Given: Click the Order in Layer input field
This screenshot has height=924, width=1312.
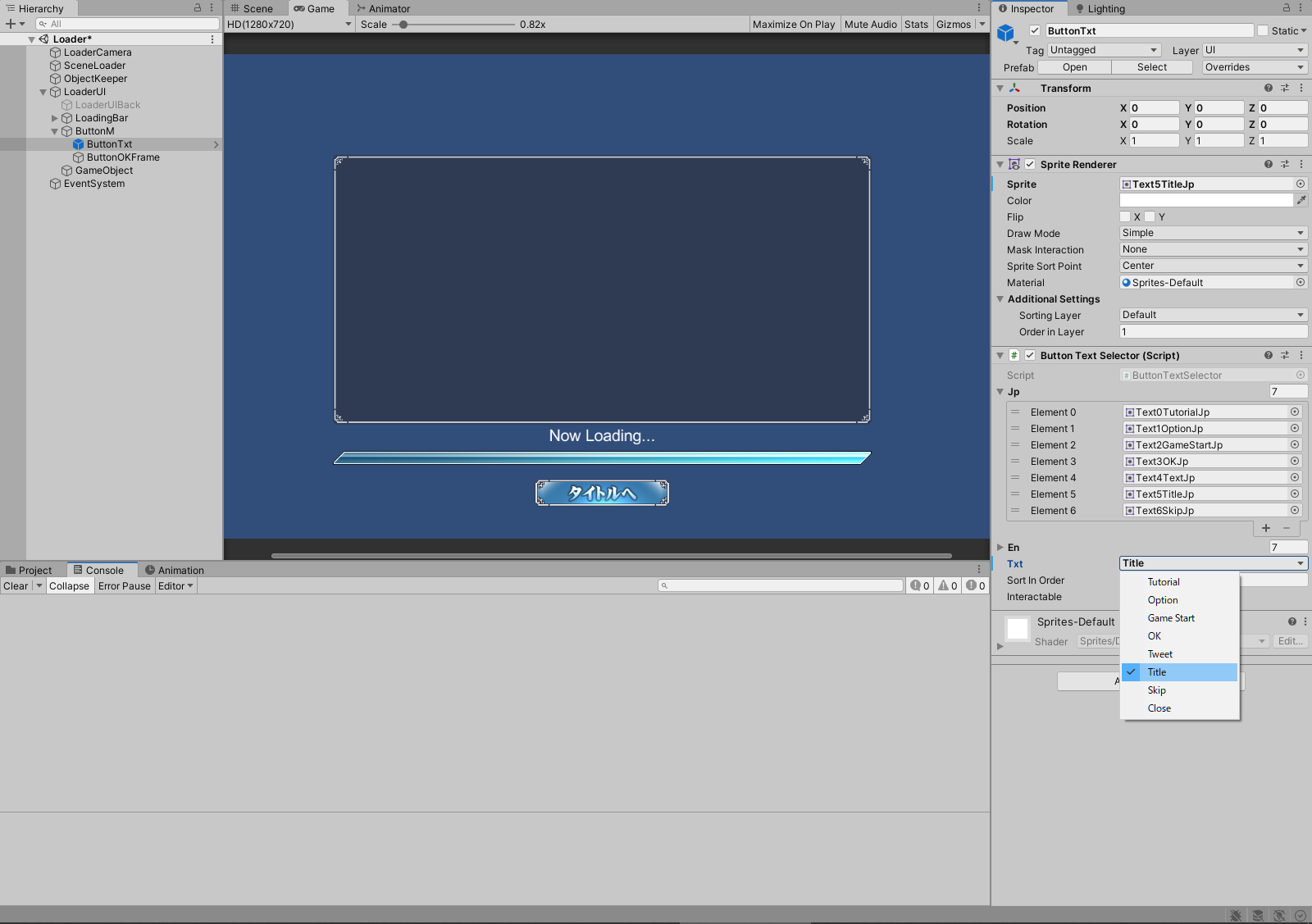Looking at the screenshot, I should pyautogui.click(x=1214, y=331).
